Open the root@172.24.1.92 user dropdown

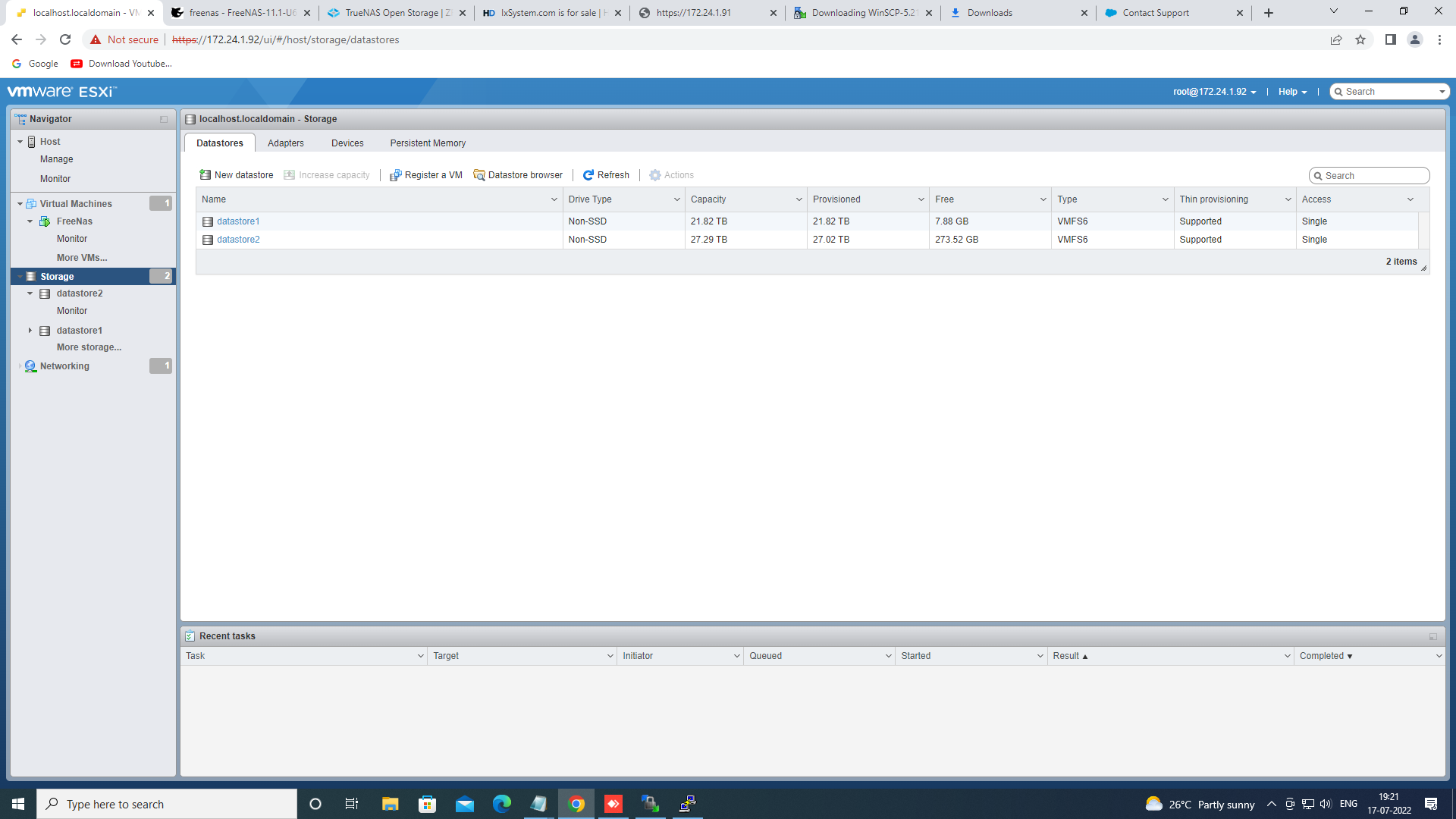(1214, 92)
